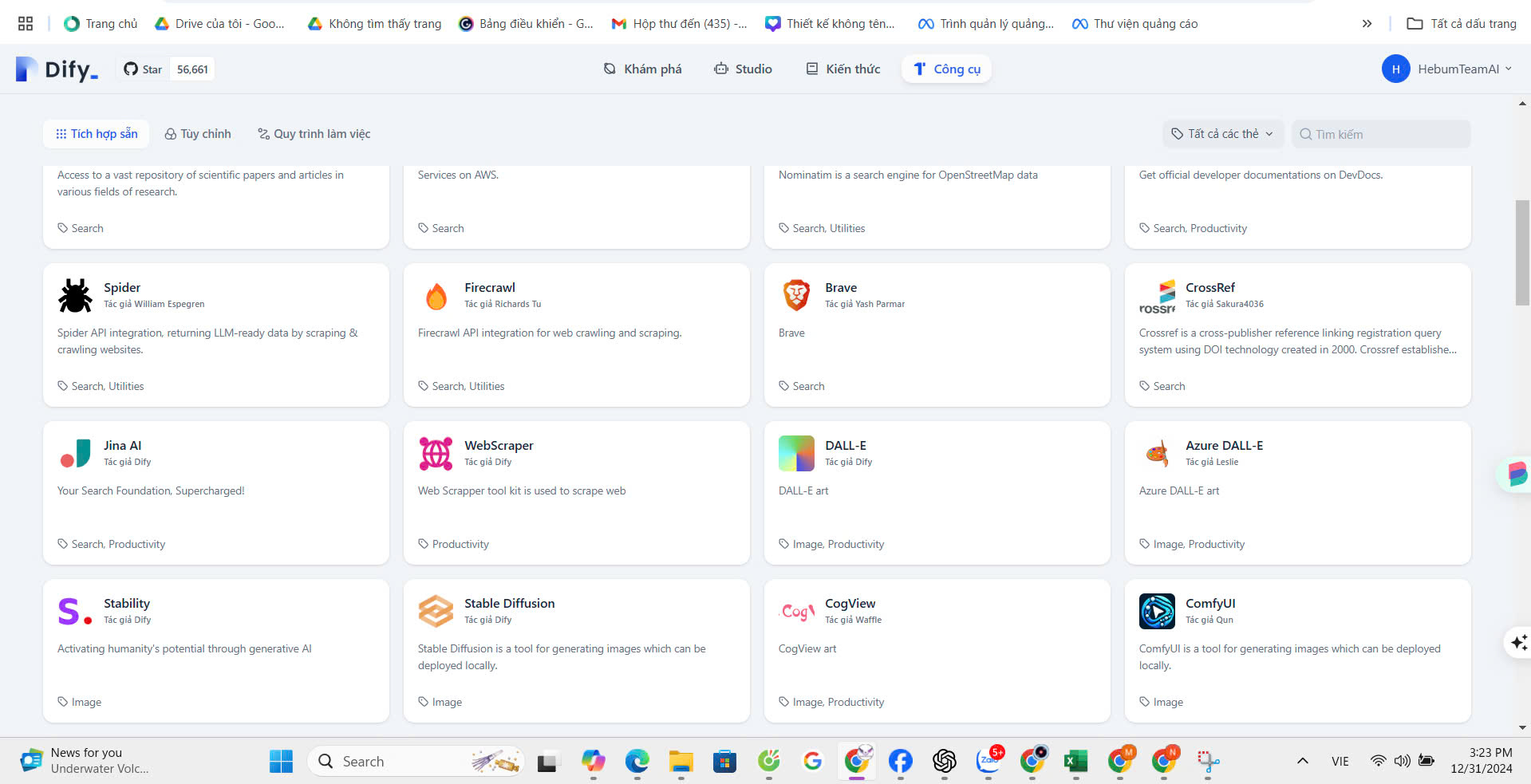
Task: Select the 'Tùy chỉnh' tab
Action: tap(198, 134)
